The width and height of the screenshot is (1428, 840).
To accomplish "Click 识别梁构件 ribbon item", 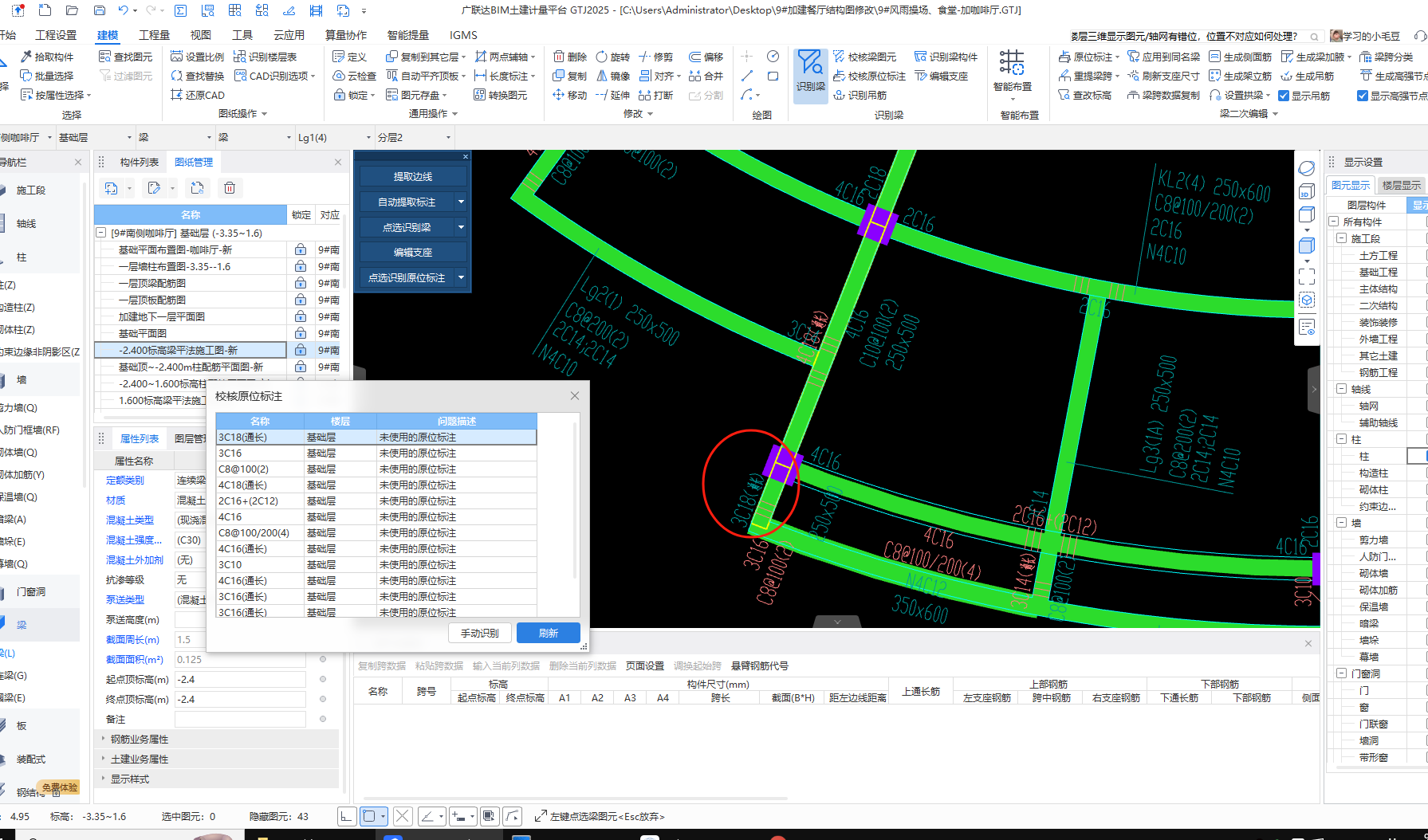I will click(946, 57).
